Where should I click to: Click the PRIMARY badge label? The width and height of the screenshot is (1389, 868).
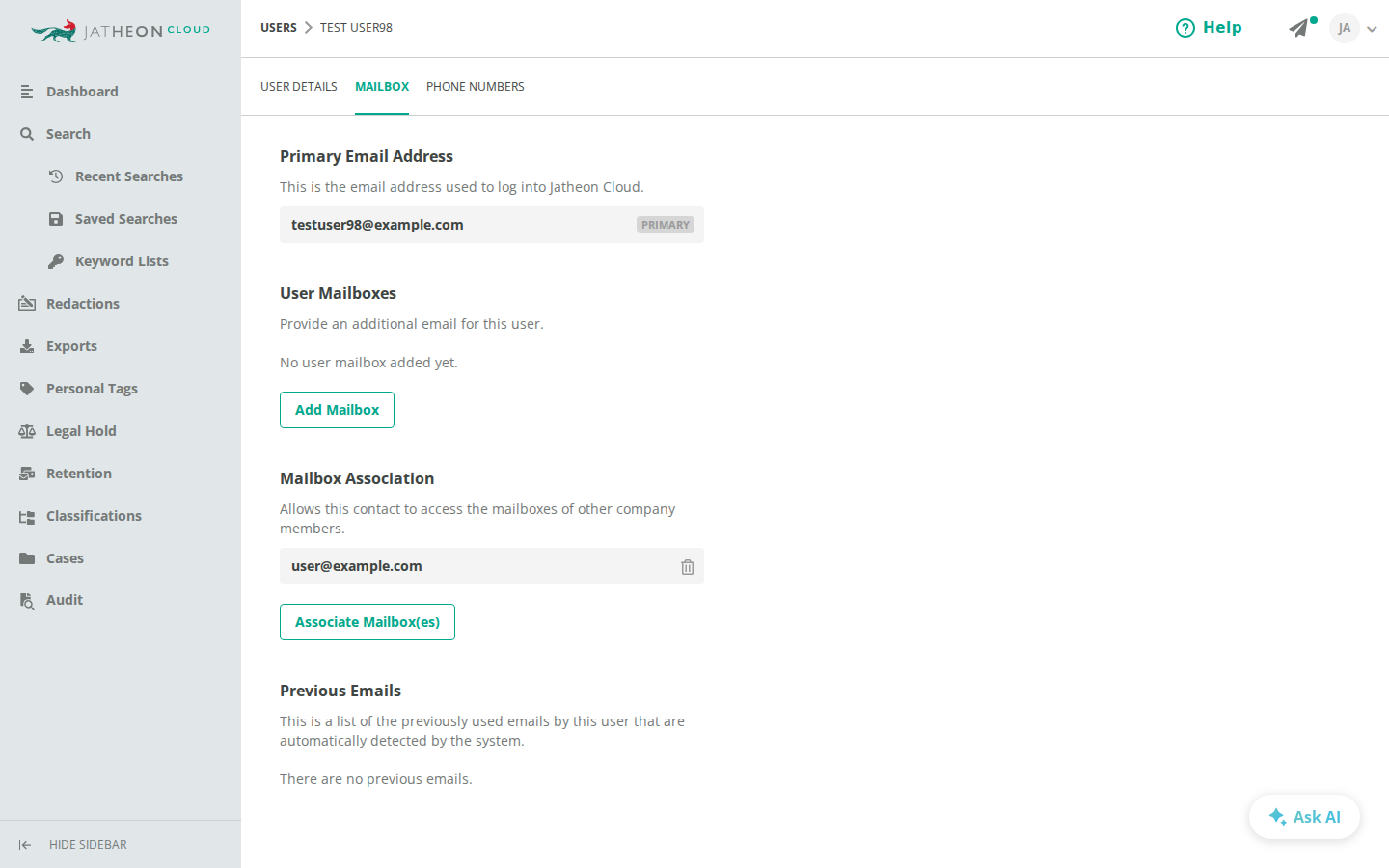click(x=666, y=225)
